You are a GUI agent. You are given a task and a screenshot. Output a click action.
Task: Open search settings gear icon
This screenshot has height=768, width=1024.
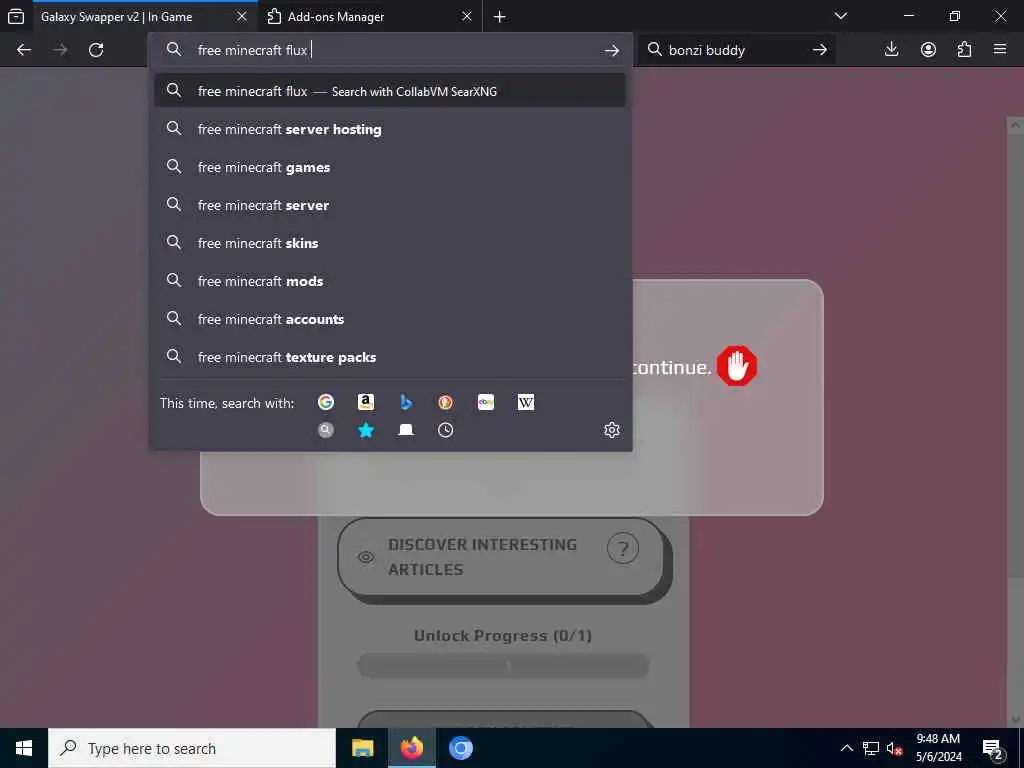point(611,430)
